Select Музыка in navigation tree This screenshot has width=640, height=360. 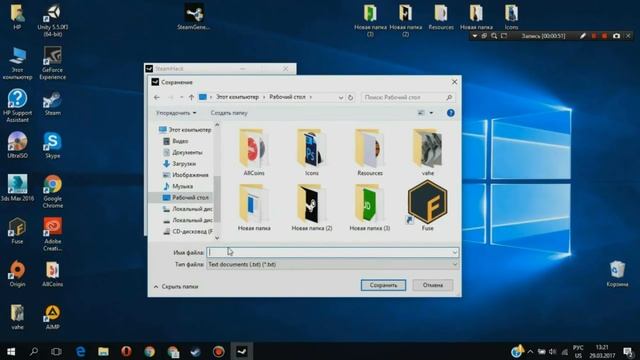click(178, 187)
